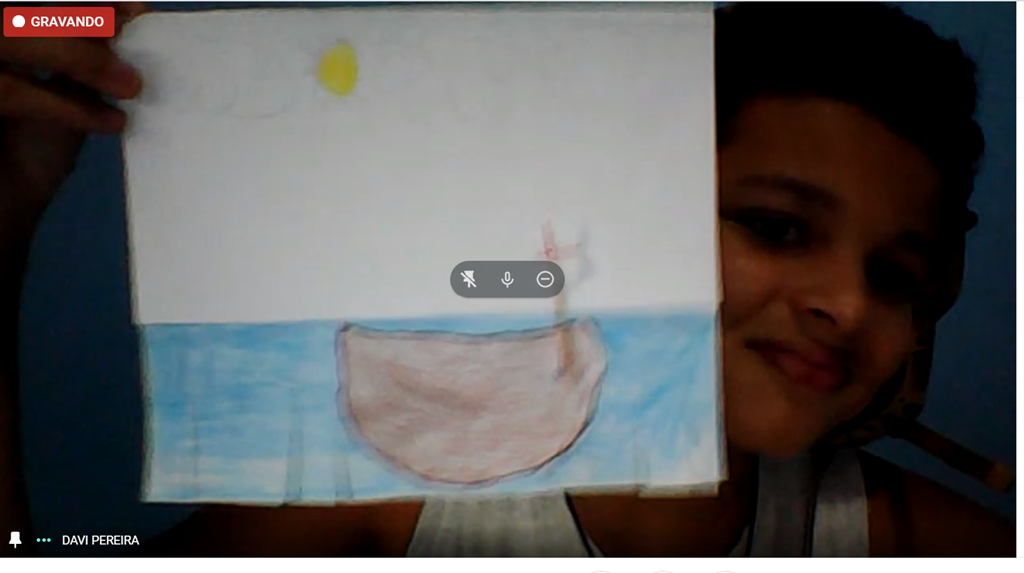
Task: Unpin Davi Pereira's video from main screen
Action: click(x=469, y=280)
